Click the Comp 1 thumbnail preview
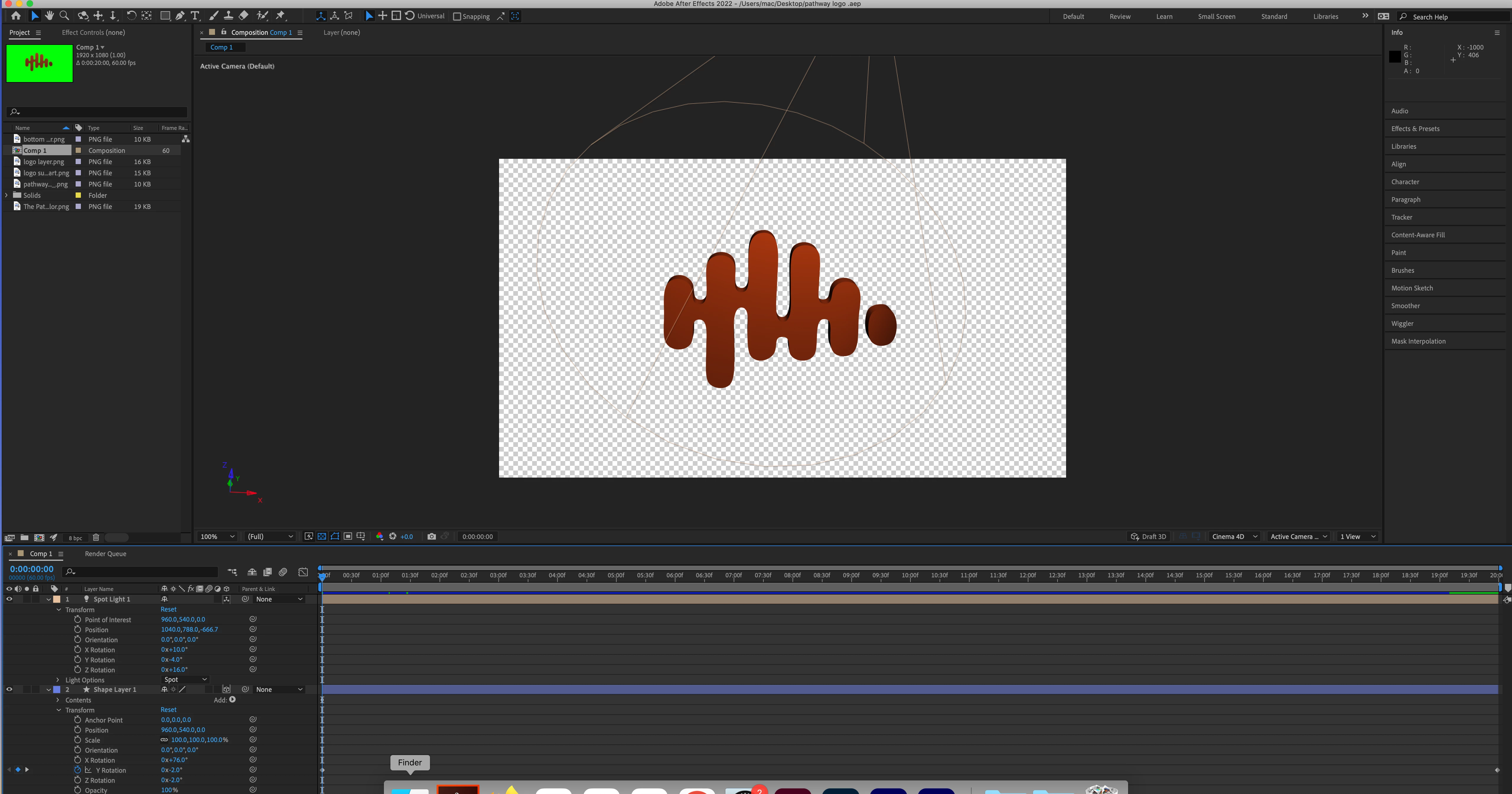This screenshot has width=1512, height=794. 39,63
